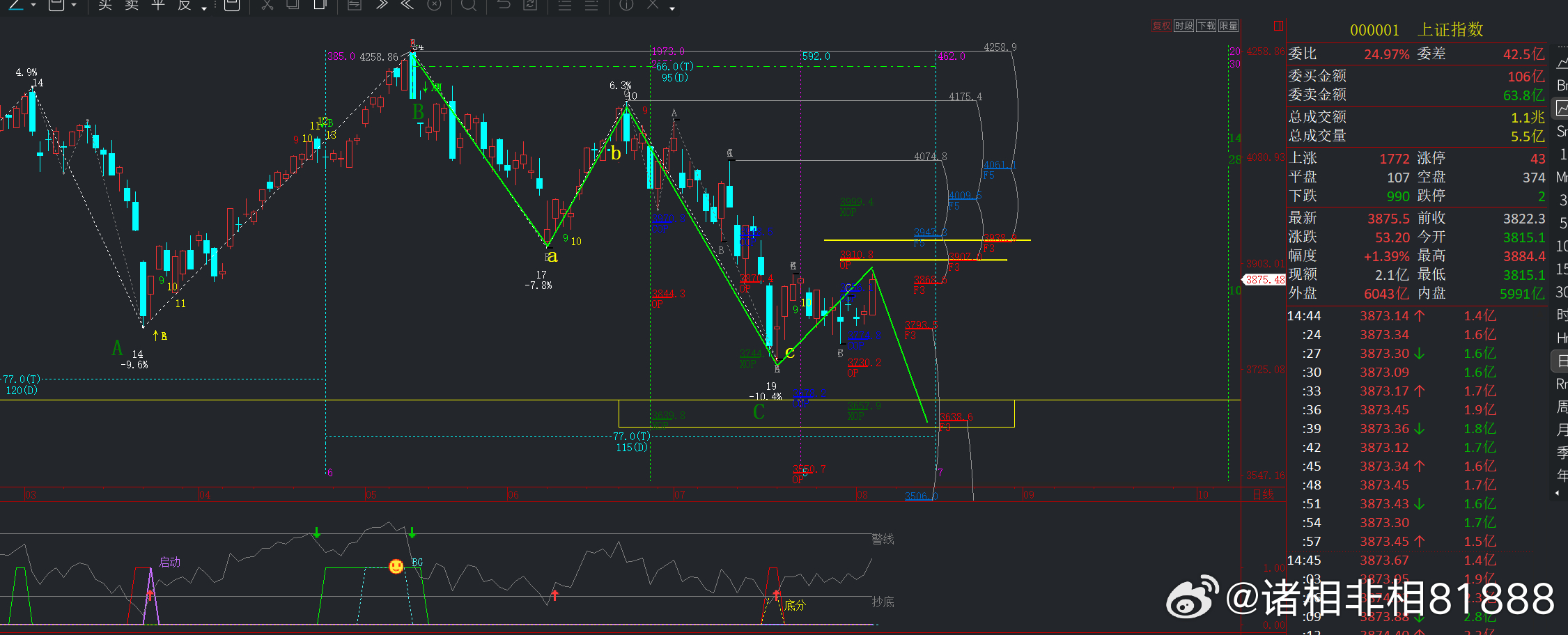1568x635 pixels.
Task: Click the 07 month marker on the time axis
Action: click(679, 495)
